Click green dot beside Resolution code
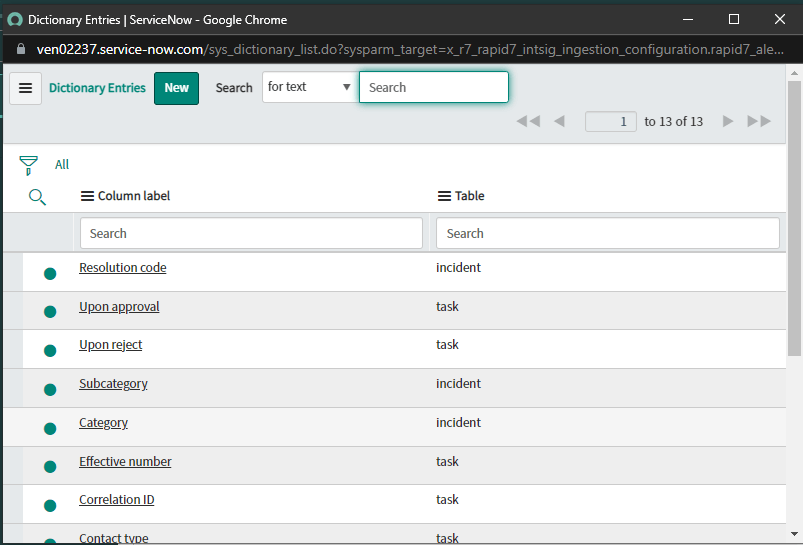803x545 pixels. 50,273
